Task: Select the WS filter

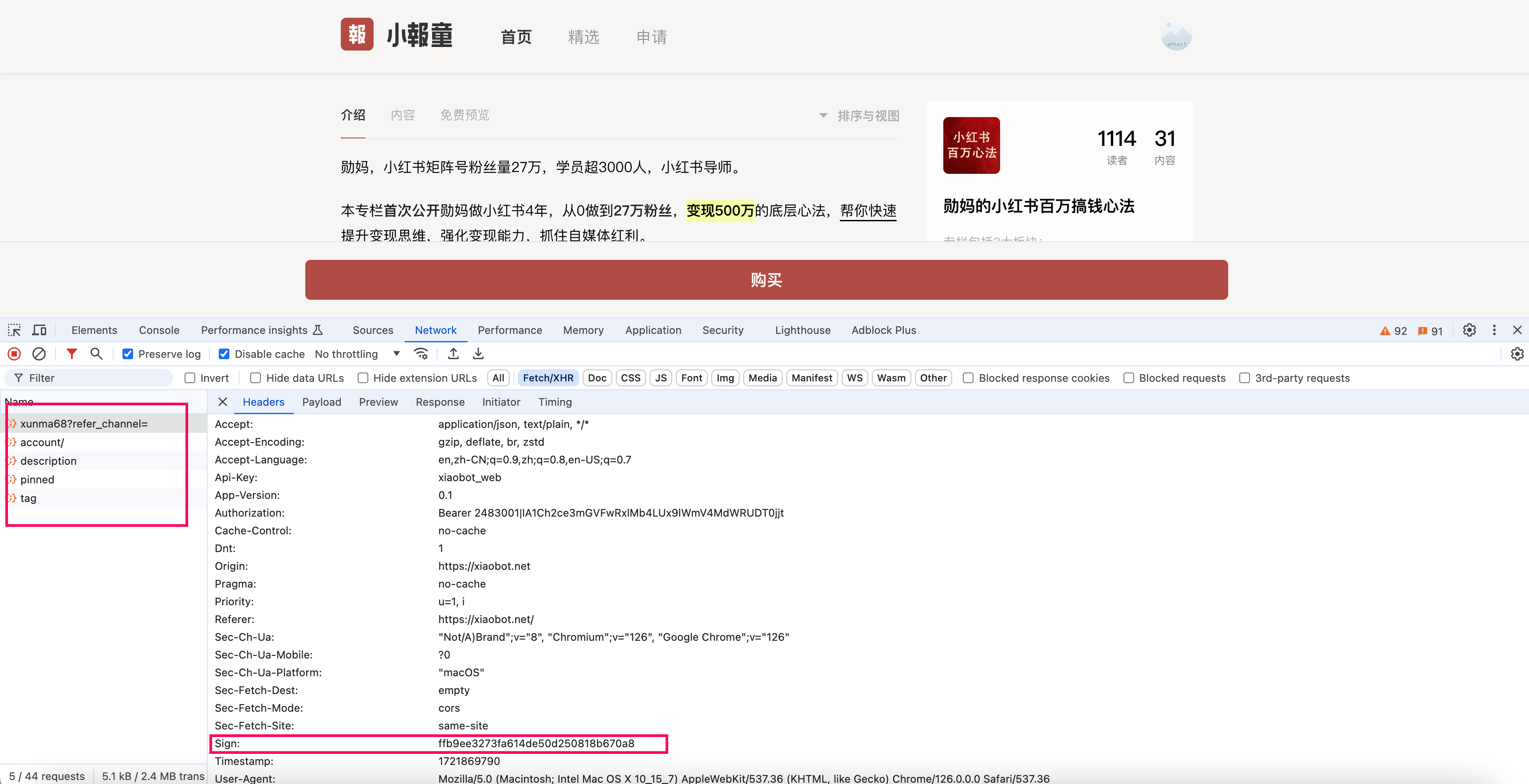Action: [x=854, y=378]
